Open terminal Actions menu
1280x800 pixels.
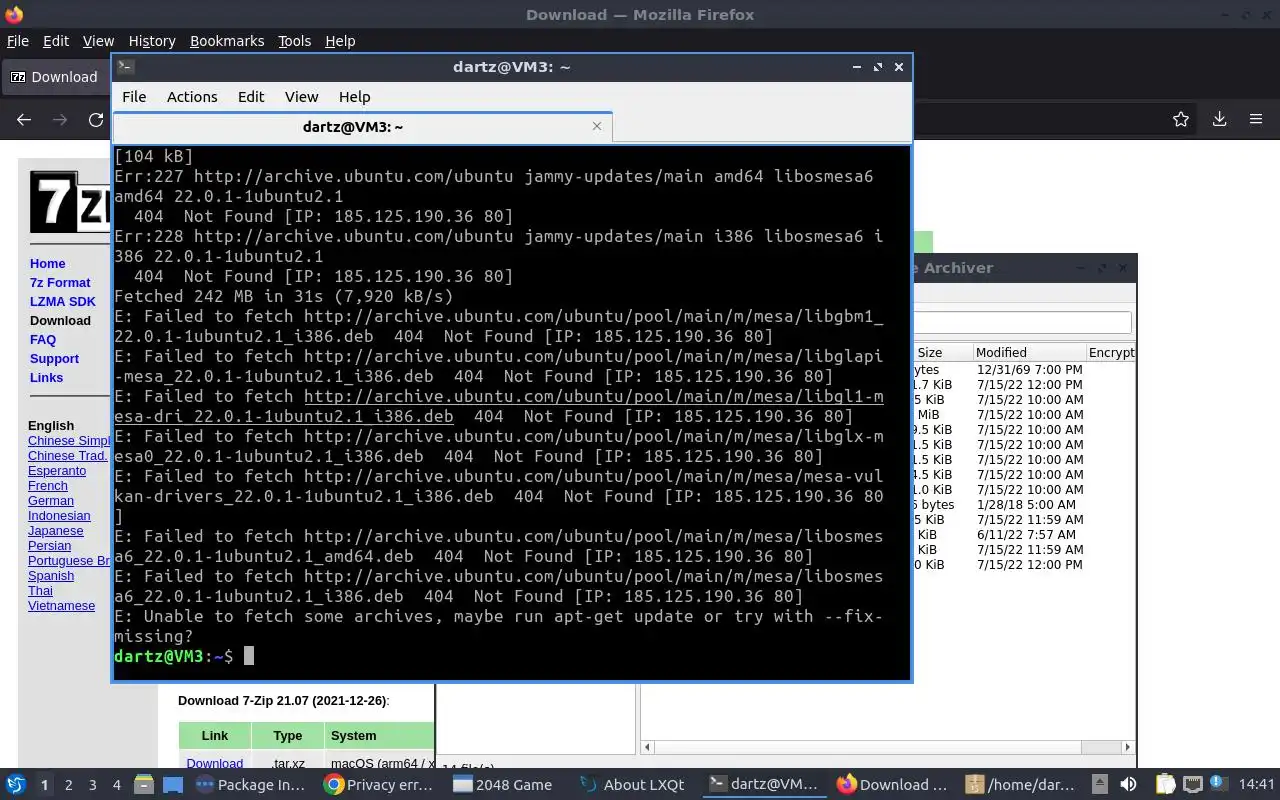tap(192, 97)
